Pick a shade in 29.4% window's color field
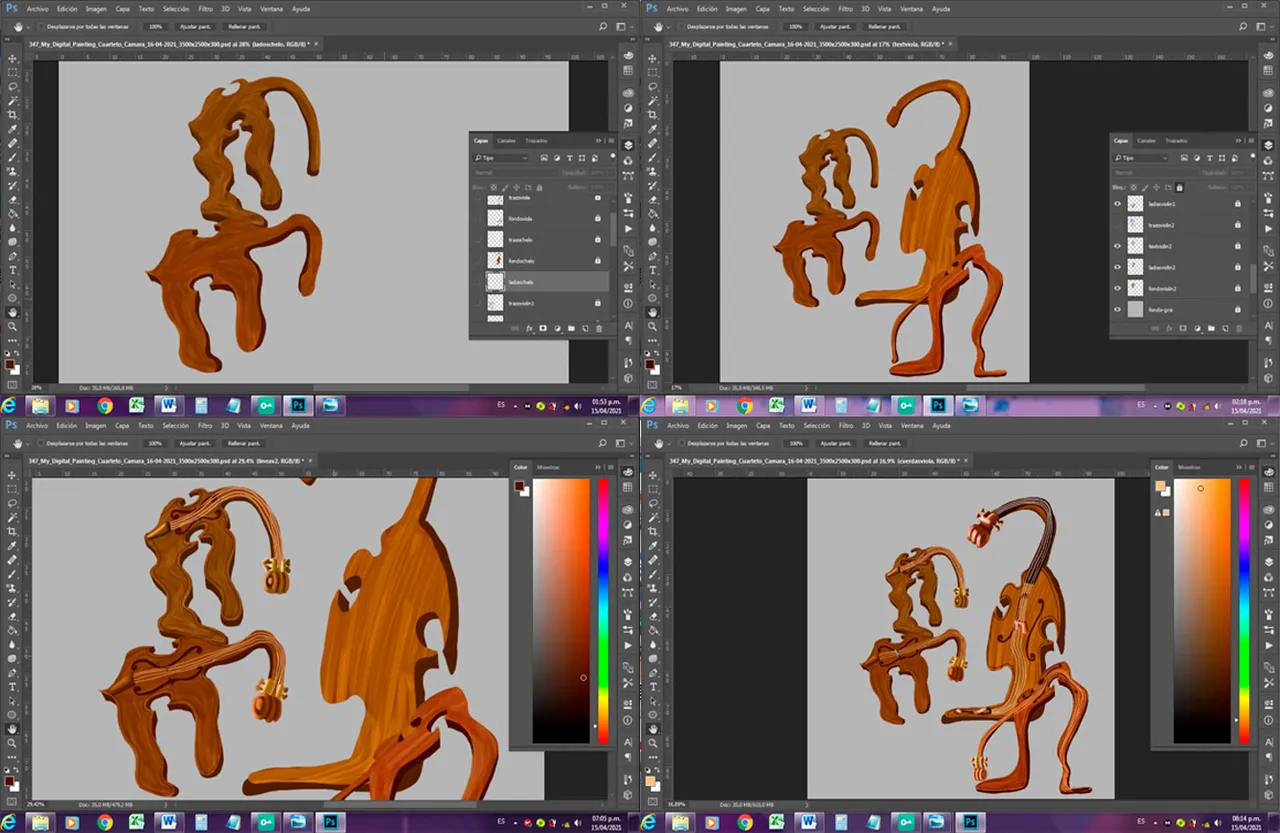Image resolution: width=1280 pixels, height=833 pixels. click(x=561, y=611)
